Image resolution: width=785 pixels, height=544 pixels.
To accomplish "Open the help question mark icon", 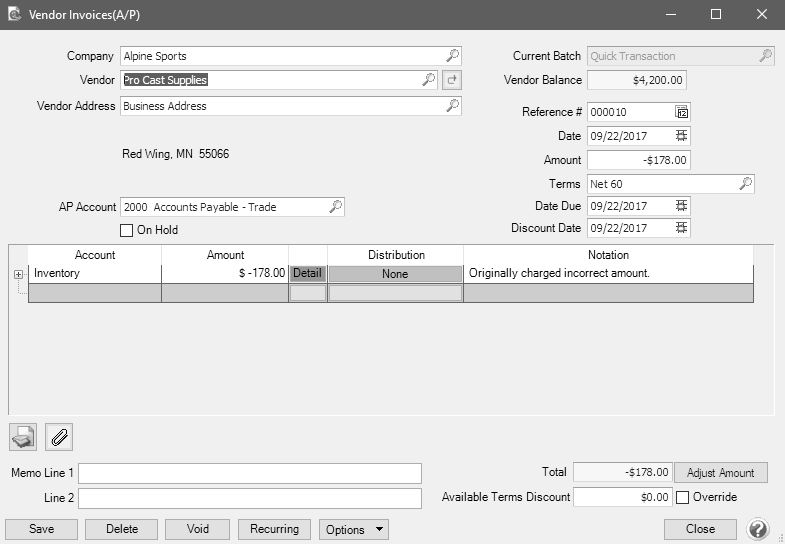I will (x=757, y=529).
